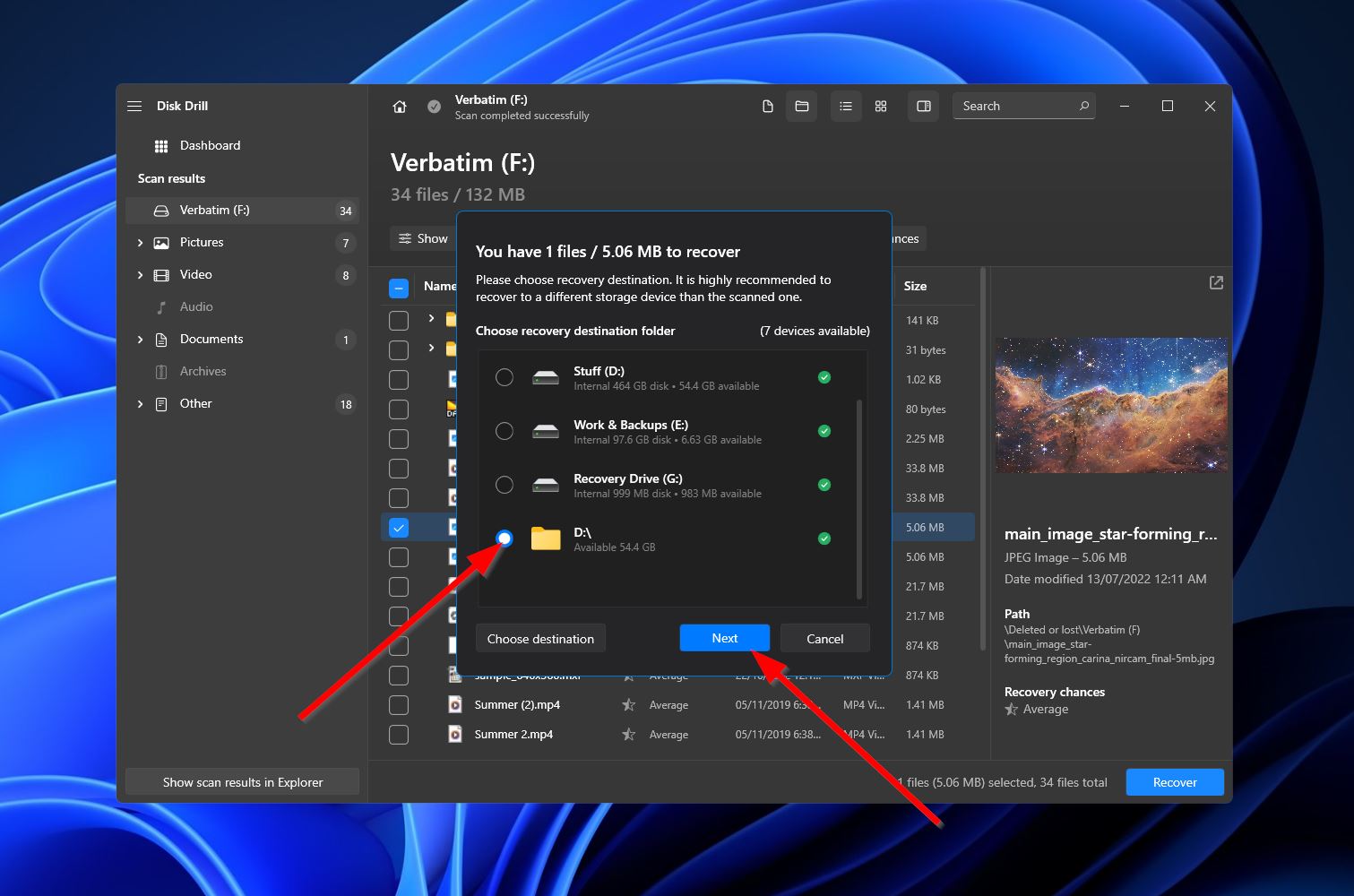Expand the folder in the 141 KB row

click(431, 318)
